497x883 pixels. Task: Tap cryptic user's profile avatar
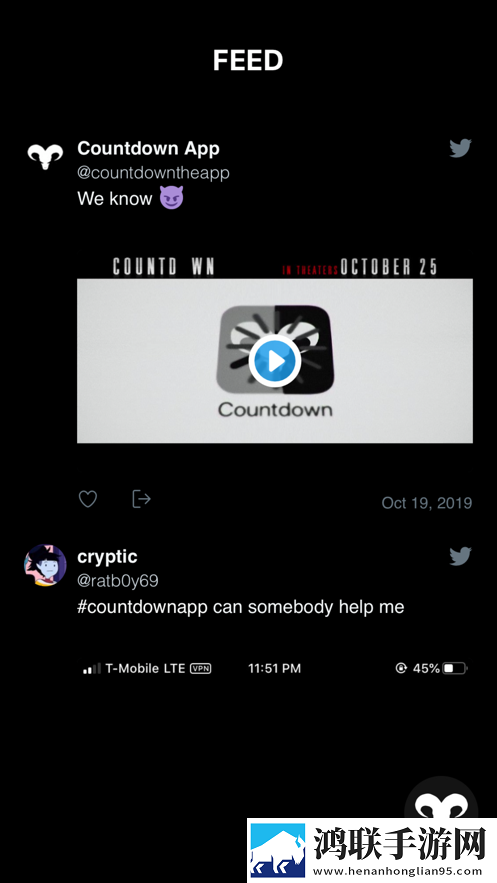pyautogui.click(x=45, y=565)
